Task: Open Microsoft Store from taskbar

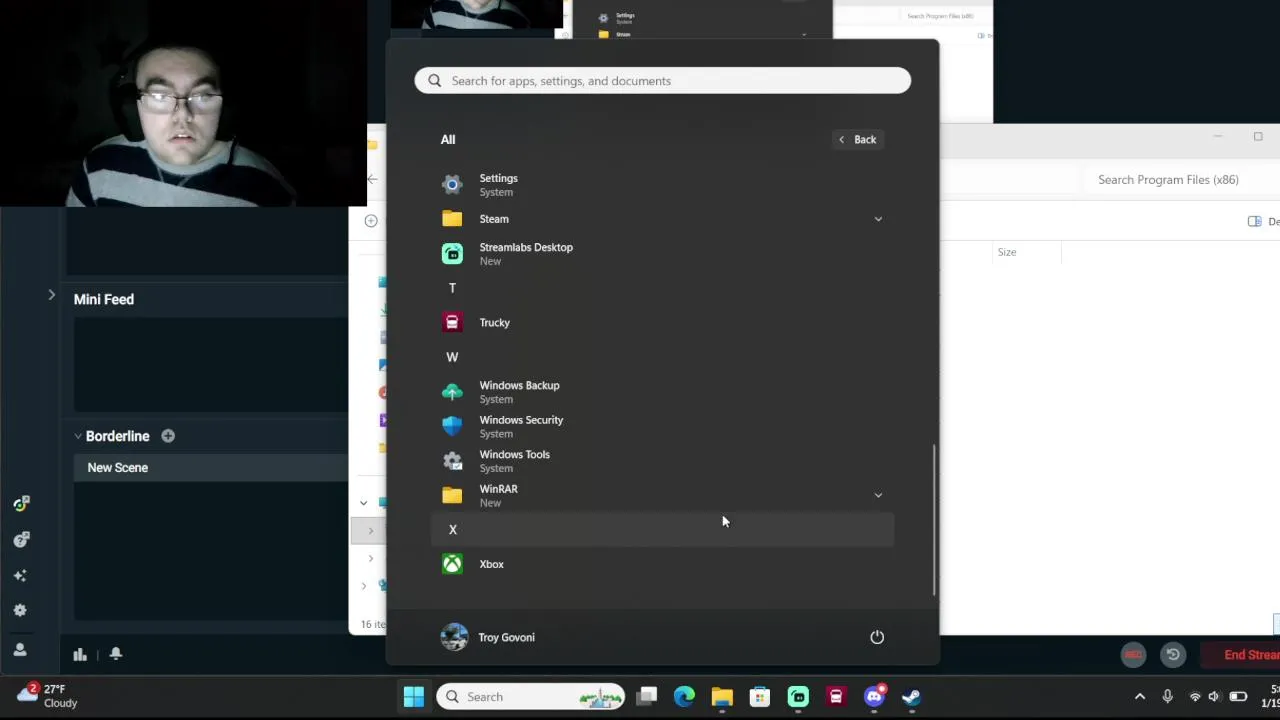Action: pos(760,697)
